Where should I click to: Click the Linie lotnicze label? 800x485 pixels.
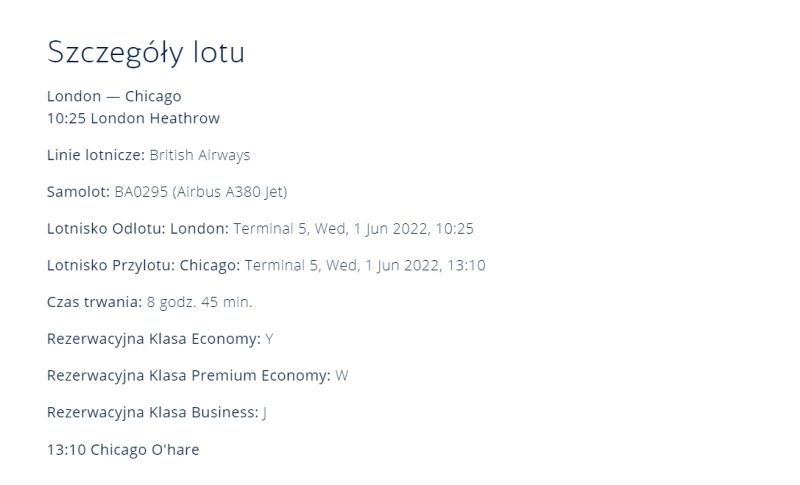96,155
